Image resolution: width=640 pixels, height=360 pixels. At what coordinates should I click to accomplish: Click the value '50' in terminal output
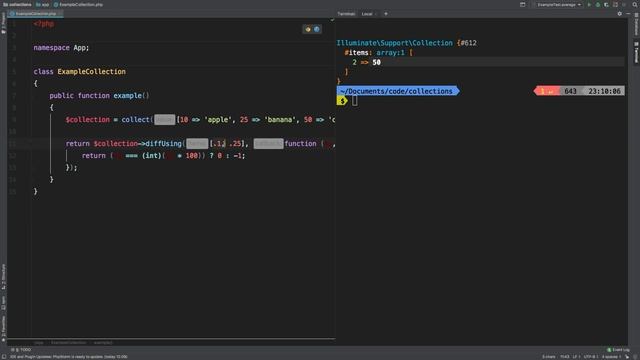pos(376,62)
